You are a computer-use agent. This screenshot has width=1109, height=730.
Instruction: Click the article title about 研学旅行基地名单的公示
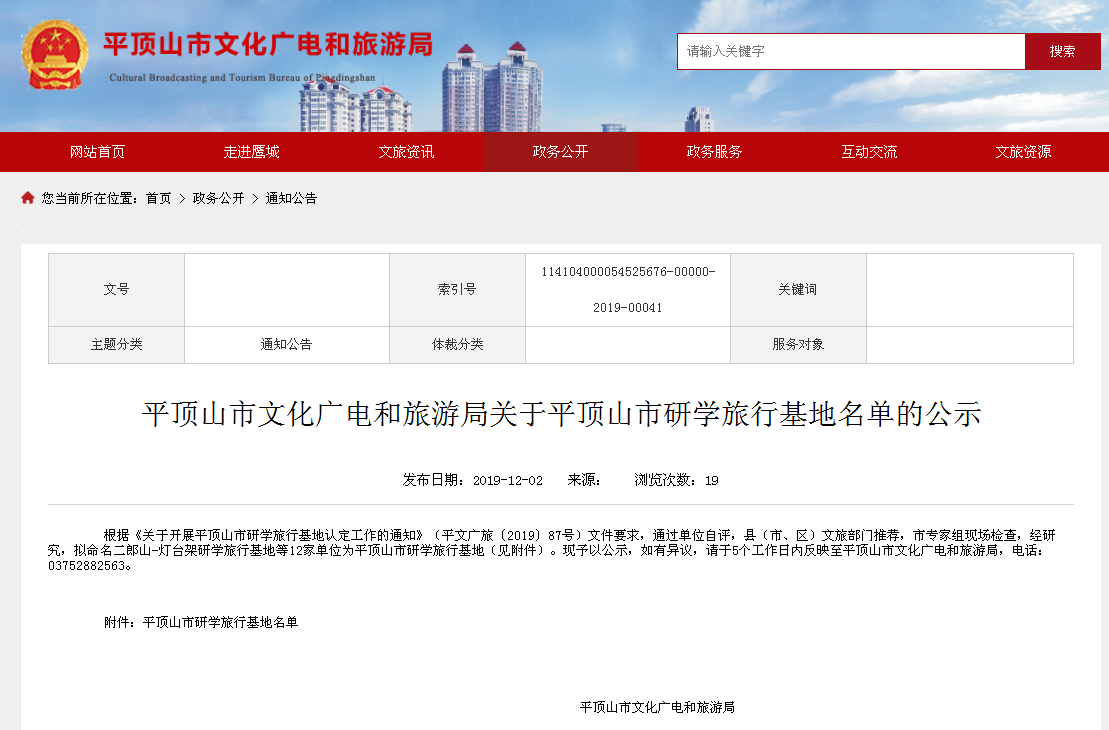pos(561,415)
